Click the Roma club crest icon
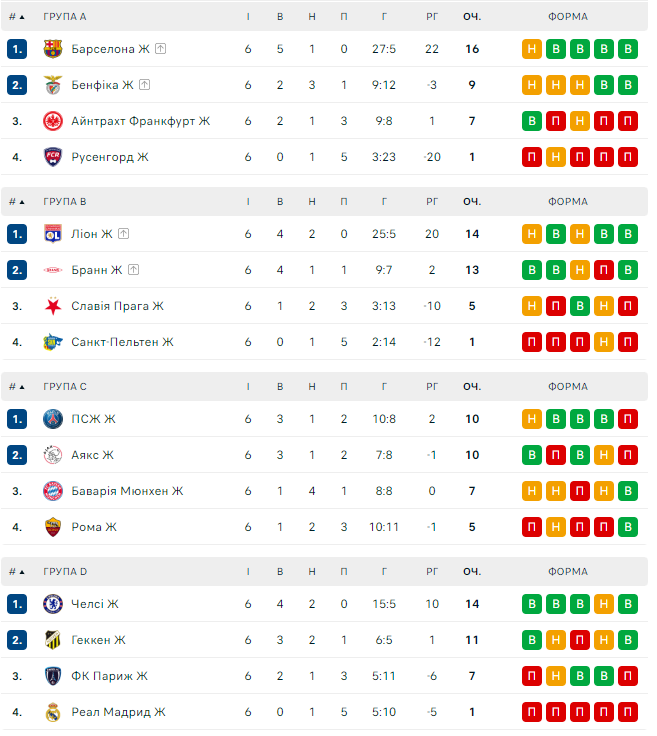This screenshot has width=657, height=736. tap(53, 527)
